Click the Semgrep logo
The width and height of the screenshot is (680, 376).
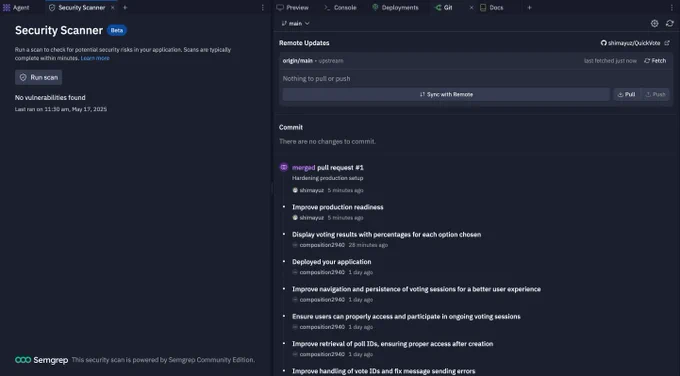click(x=41, y=360)
